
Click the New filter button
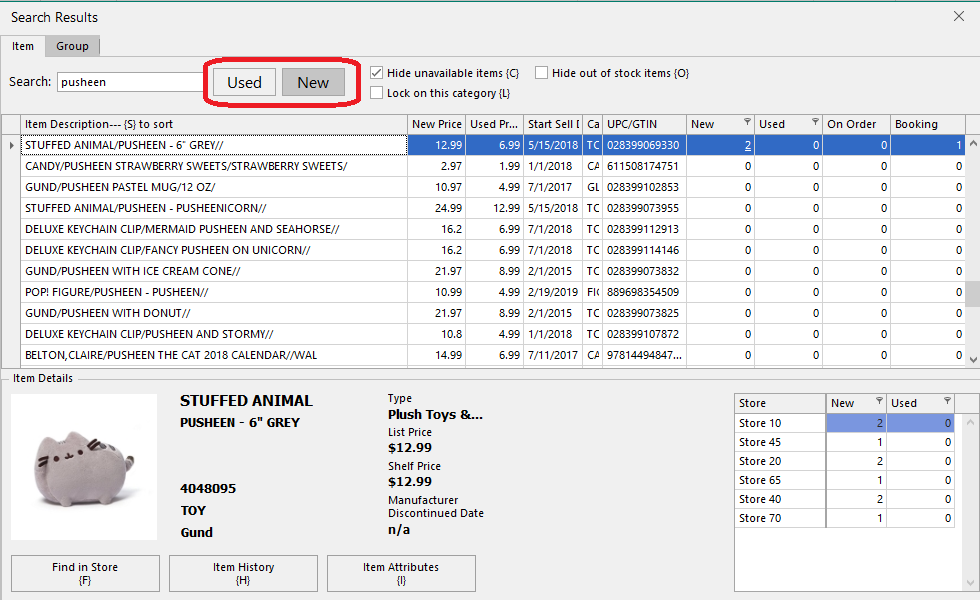313,82
